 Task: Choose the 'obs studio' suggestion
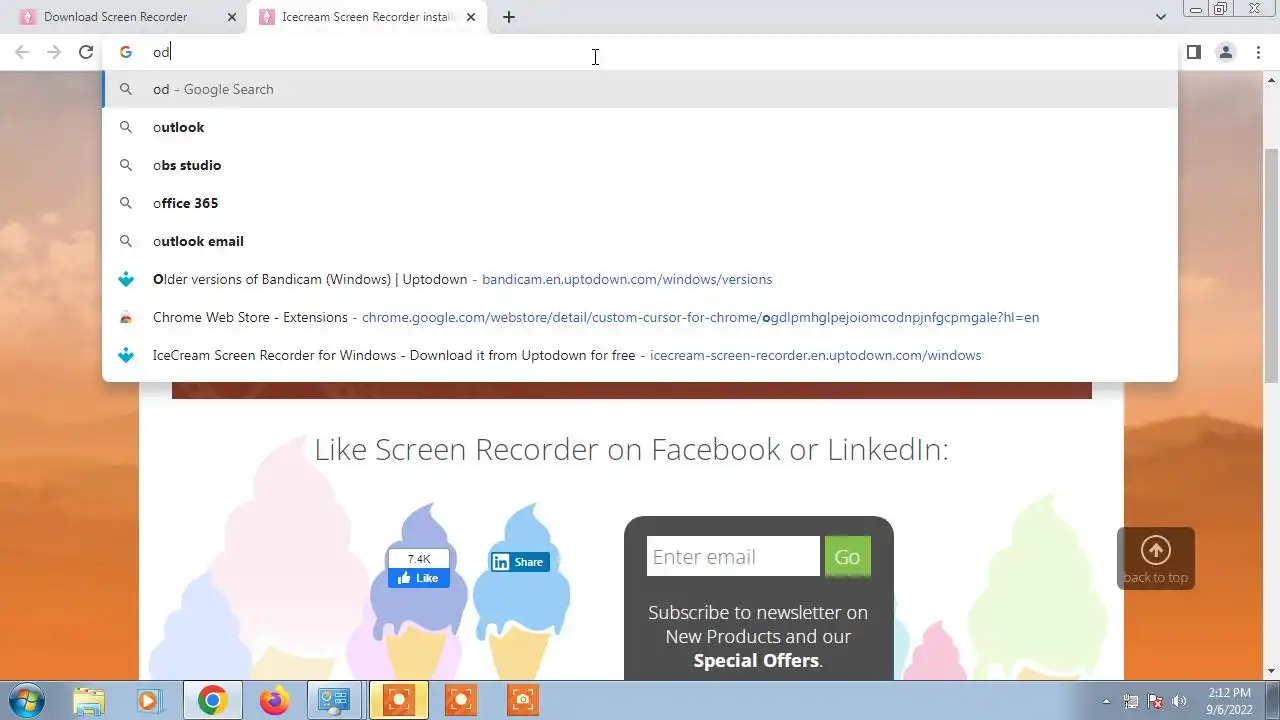pyautogui.click(x=640, y=165)
